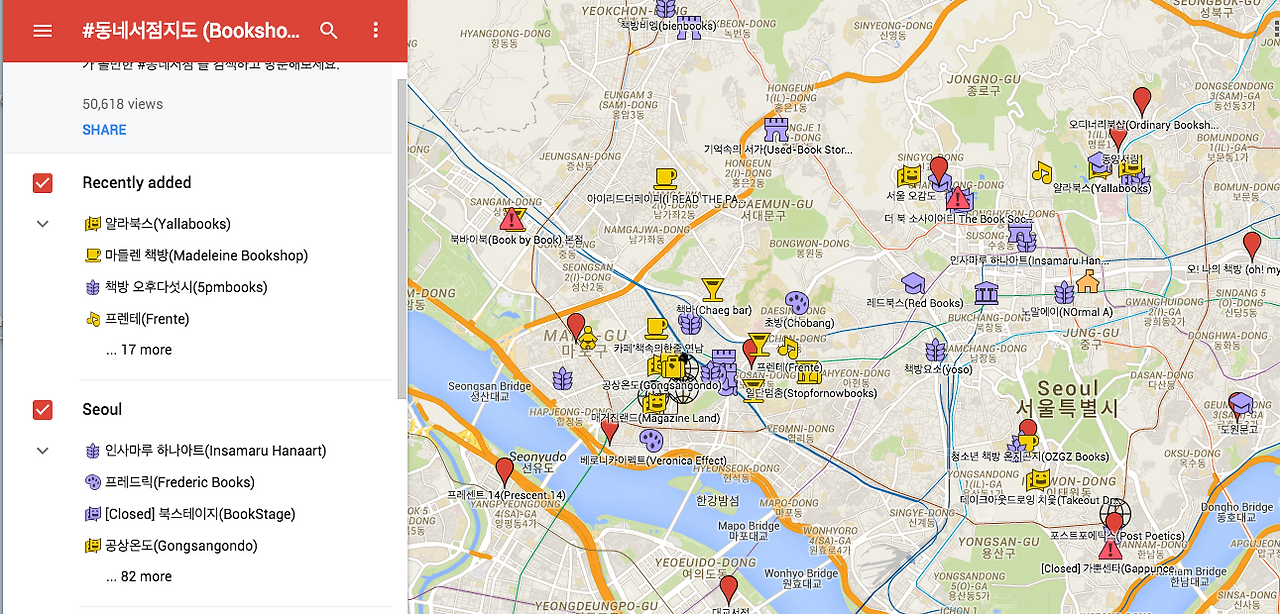Select 공상온도(Gongsangondo) in the sidebar list
1280x614 pixels.
[x=171, y=547]
